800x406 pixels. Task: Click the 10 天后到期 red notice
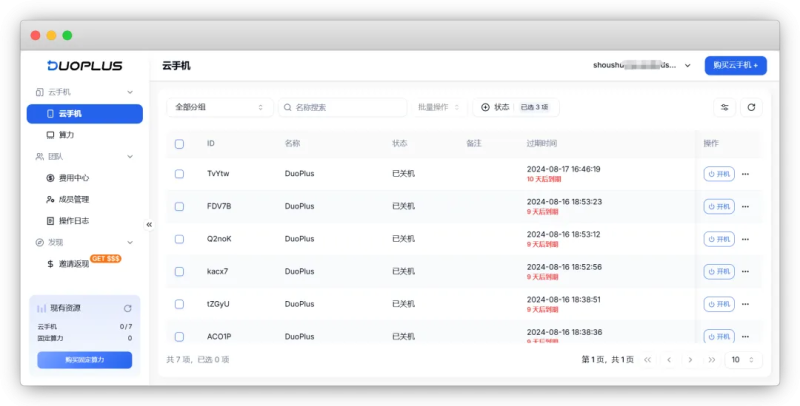click(544, 179)
